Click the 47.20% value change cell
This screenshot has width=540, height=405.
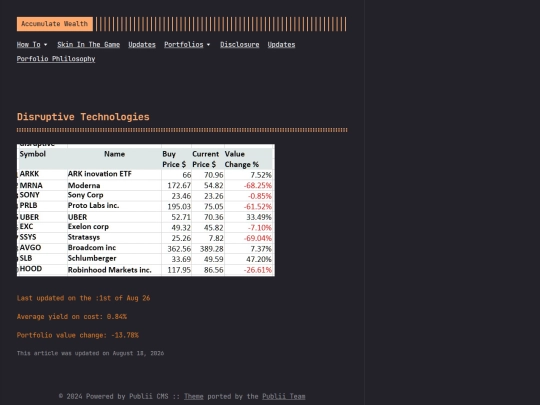259,259
